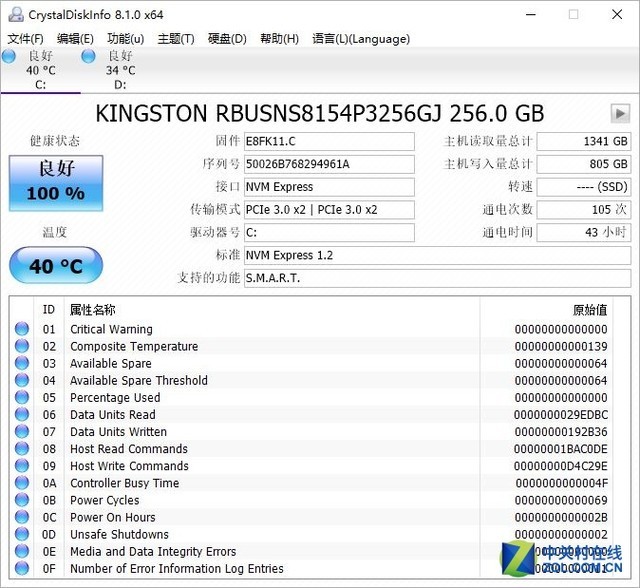Click the standard field NVM Express 1.2
The width and height of the screenshot is (640, 588).
(437, 255)
